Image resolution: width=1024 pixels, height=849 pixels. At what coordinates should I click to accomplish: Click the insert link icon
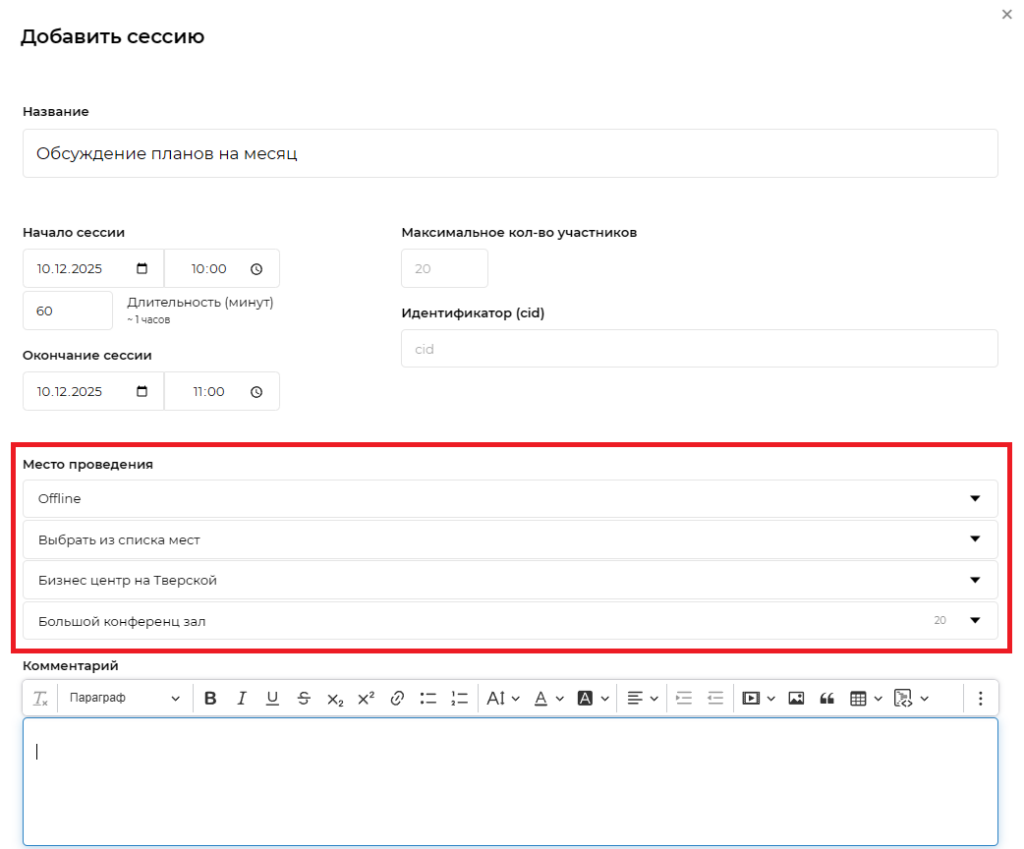click(397, 699)
